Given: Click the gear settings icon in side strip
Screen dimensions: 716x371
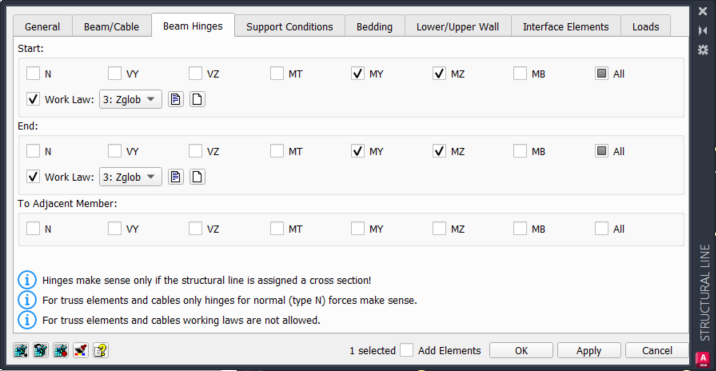Looking at the screenshot, I should click(703, 50).
